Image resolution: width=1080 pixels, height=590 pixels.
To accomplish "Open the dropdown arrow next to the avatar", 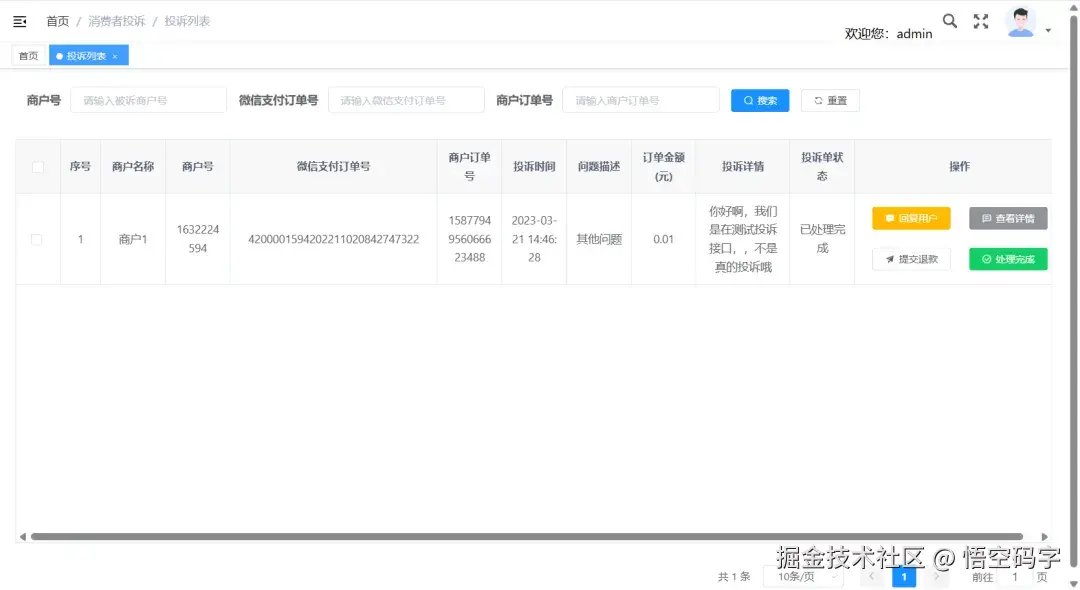I will pos(1050,28).
